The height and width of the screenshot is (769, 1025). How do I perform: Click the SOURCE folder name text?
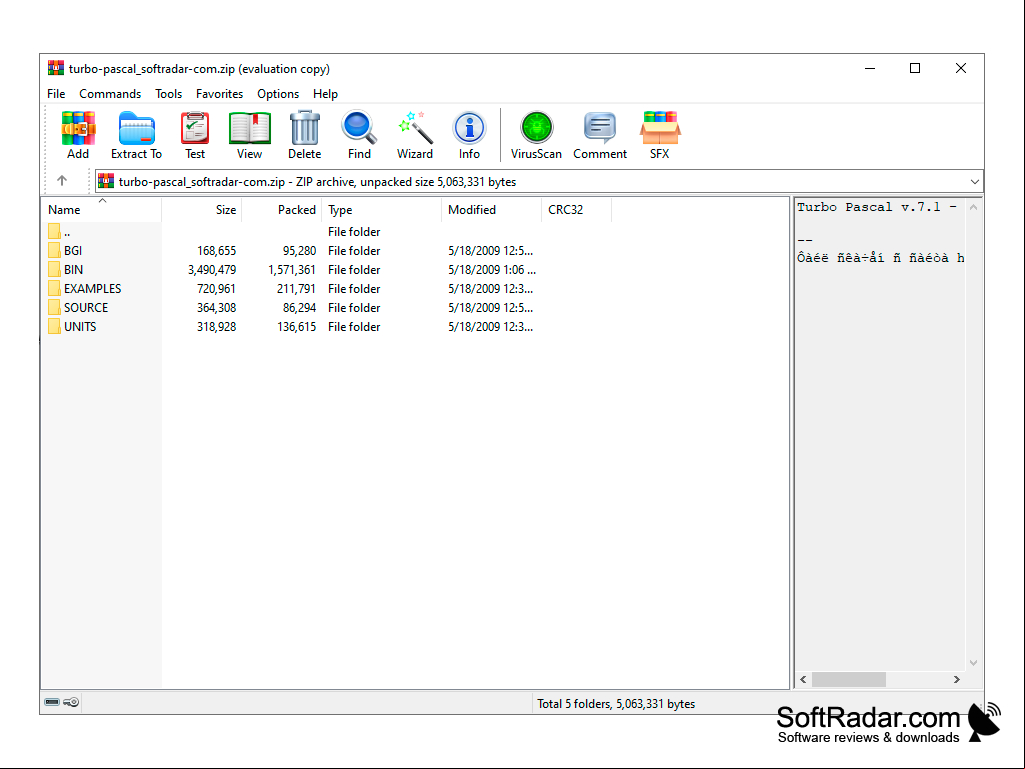[86, 307]
